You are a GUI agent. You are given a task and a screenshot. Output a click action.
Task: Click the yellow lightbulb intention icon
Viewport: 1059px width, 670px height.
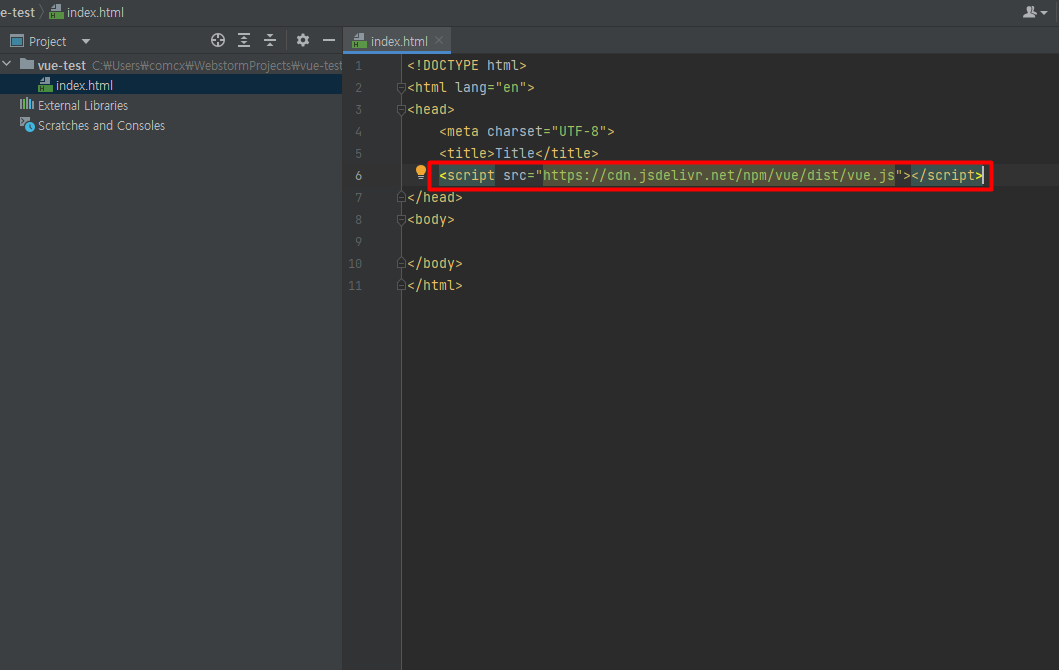pyautogui.click(x=421, y=173)
